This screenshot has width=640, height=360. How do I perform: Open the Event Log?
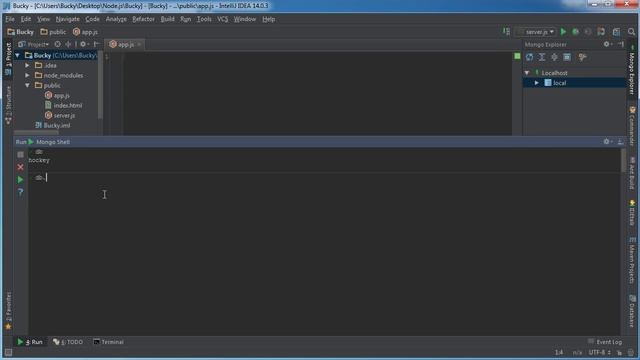click(605, 342)
